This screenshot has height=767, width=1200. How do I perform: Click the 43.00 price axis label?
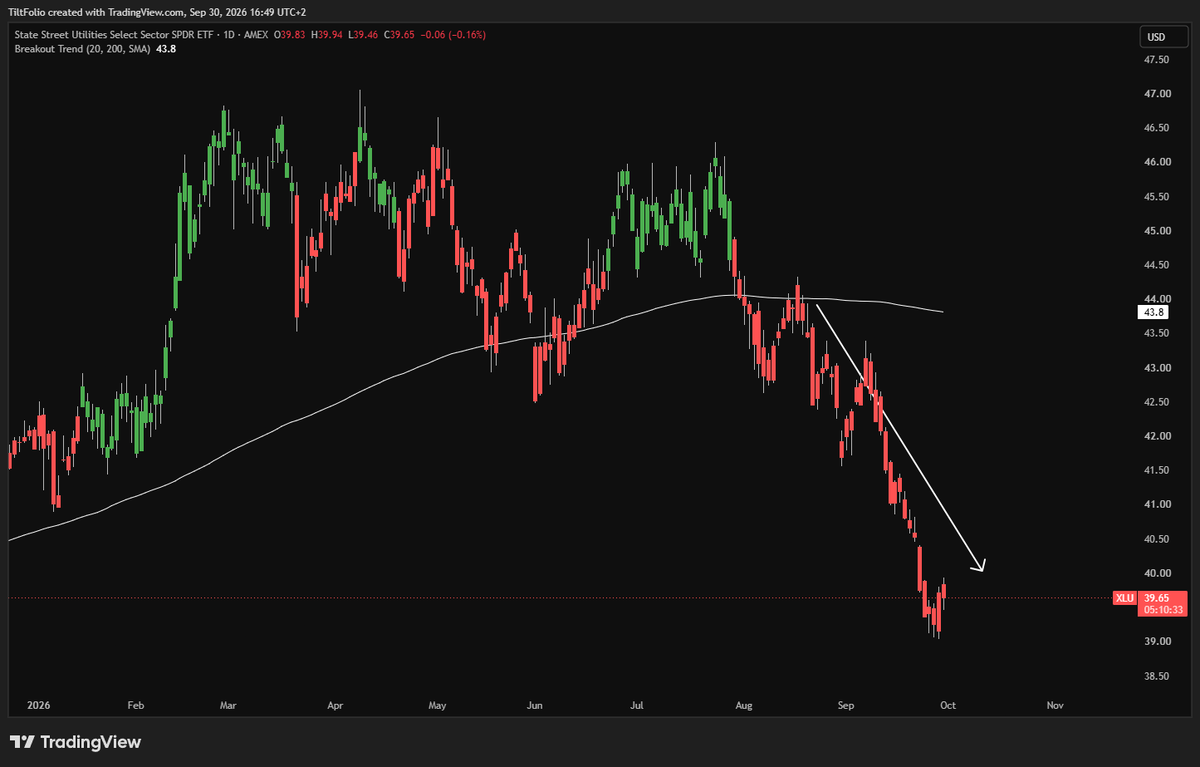coord(1157,368)
